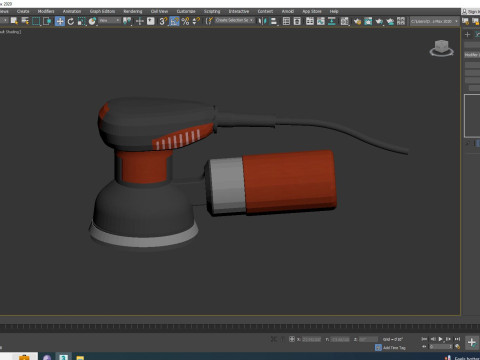This screenshot has height=360, width=480.
Task: Toggle Scene Explorer icon
Action: [x=286, y=21]
